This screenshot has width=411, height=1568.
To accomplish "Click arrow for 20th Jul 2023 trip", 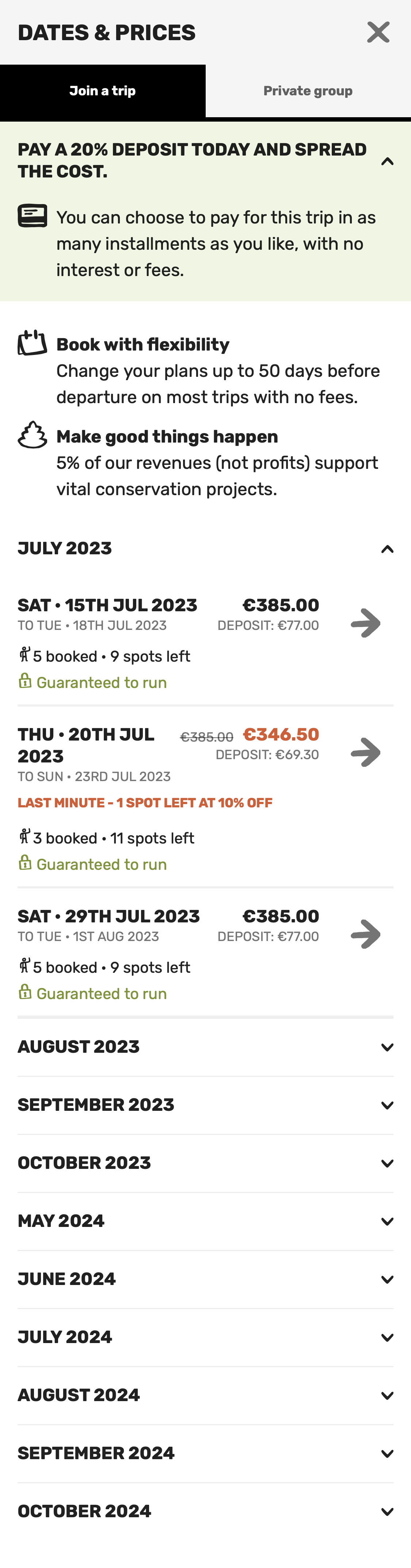I will pos(365,752).
